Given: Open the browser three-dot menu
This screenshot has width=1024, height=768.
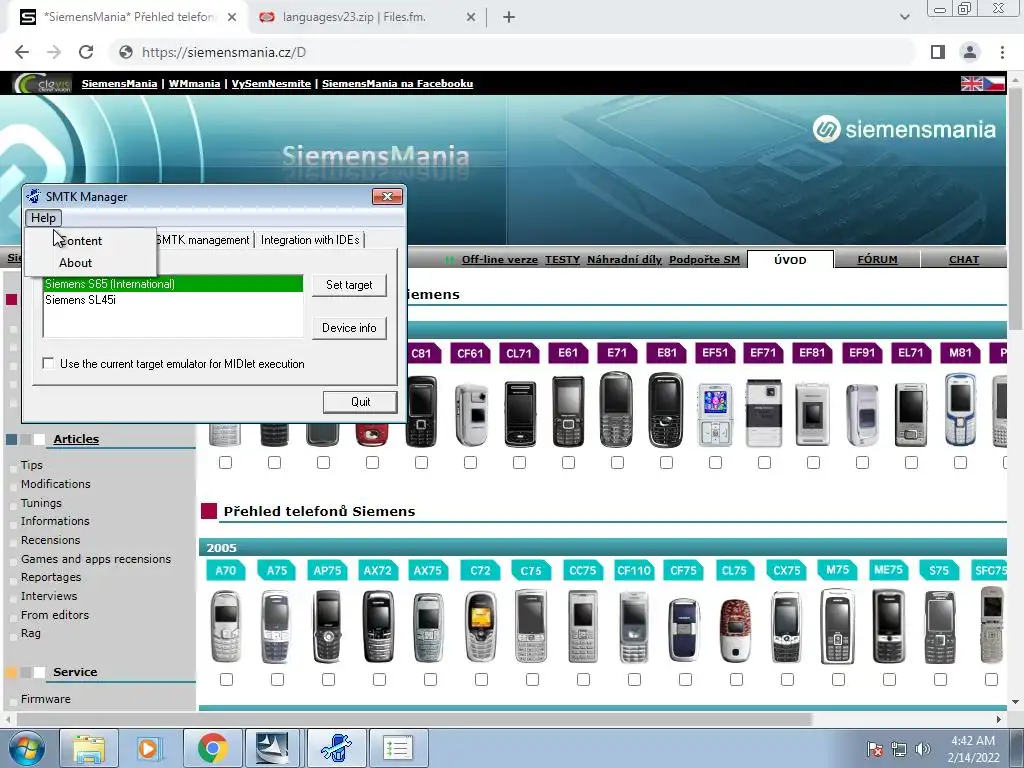Looking at the screenshot, I should click(x=1002, y=52).
